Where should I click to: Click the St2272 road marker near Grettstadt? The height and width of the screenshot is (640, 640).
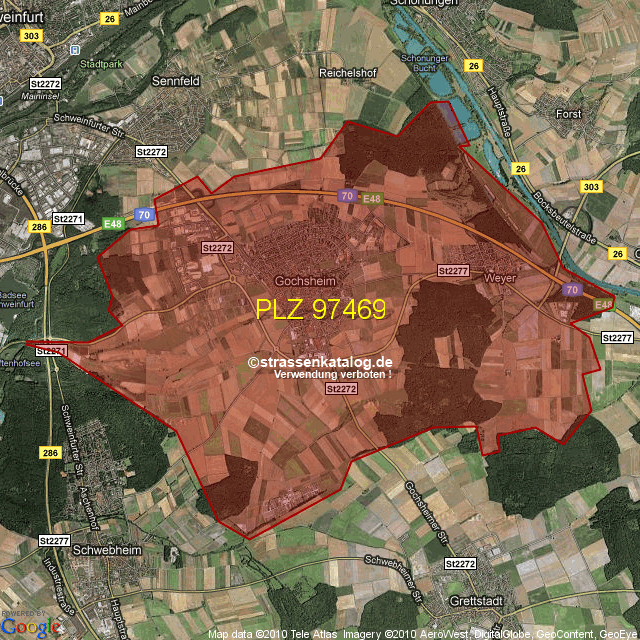click(x=459, y=564)
